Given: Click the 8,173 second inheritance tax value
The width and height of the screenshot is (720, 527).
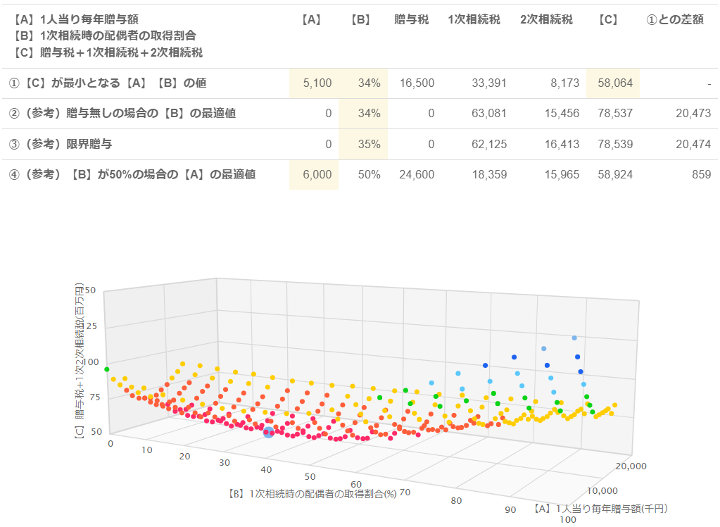Looking at the screenshot, I should click(x=565, y=83).
